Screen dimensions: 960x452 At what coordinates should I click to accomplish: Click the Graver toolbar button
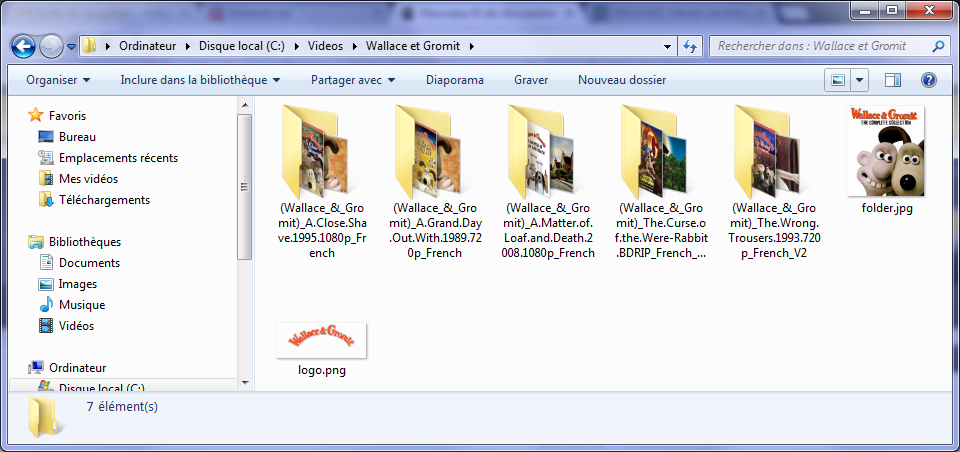(530, 80)
